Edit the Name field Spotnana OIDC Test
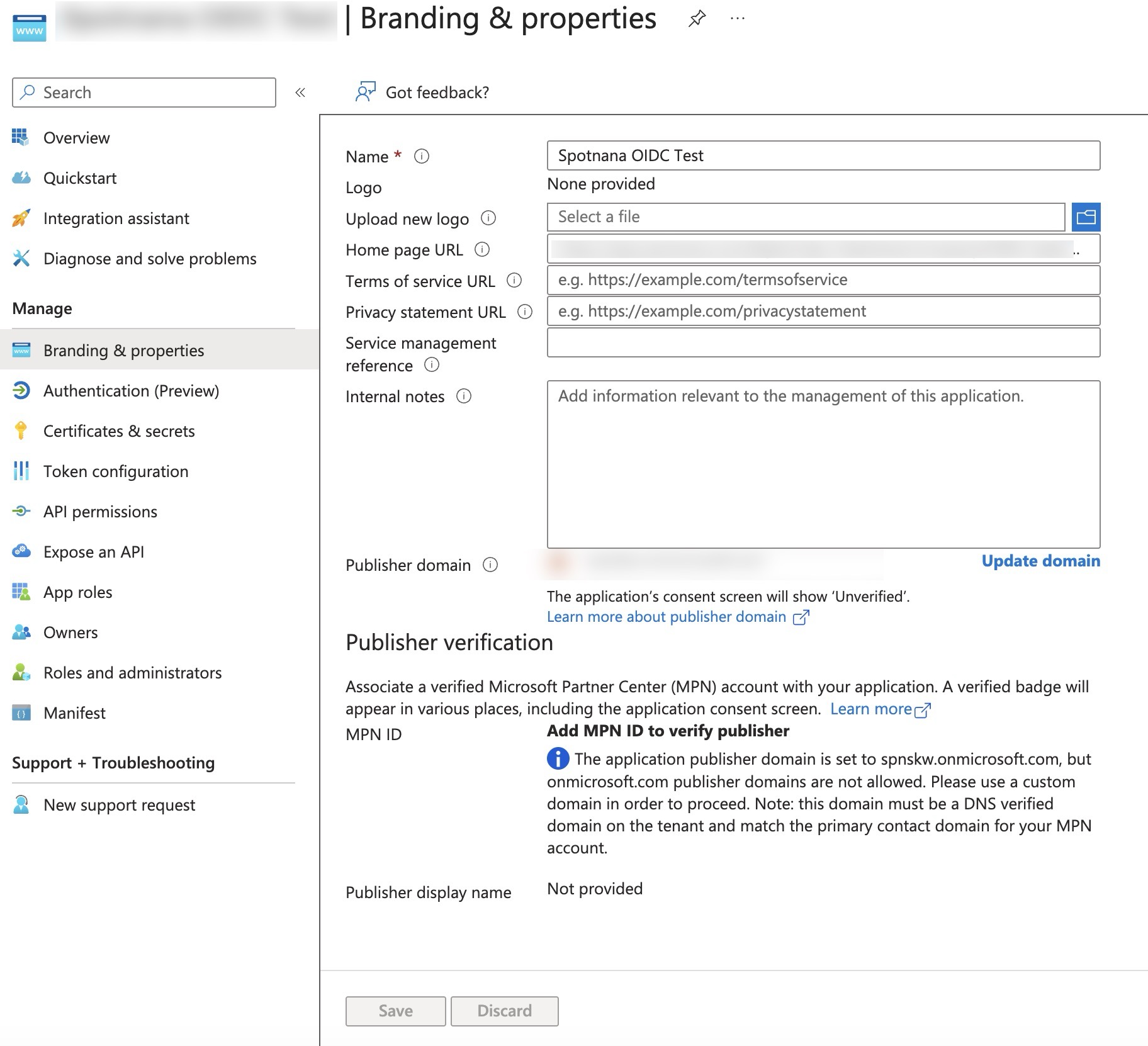The height and width of the screenshot is (1046, 1148). (x=823, y=155)
